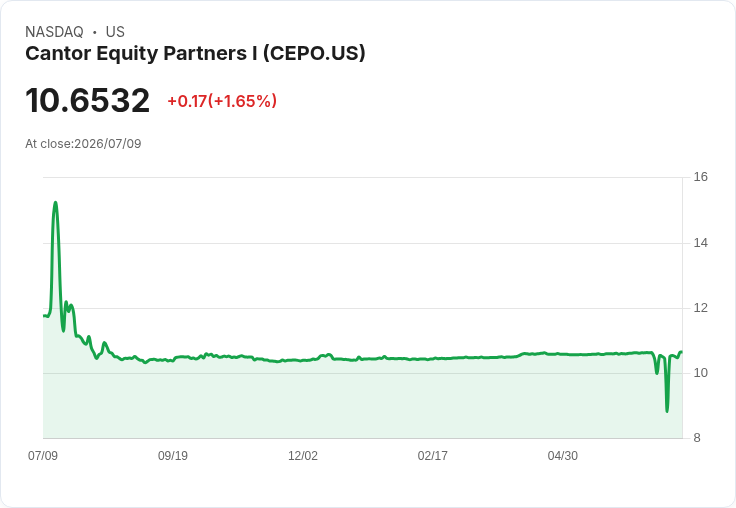Viewport: 736px width, 508px height.
Task: Click the US market label
Action: (x=115, y=32)
